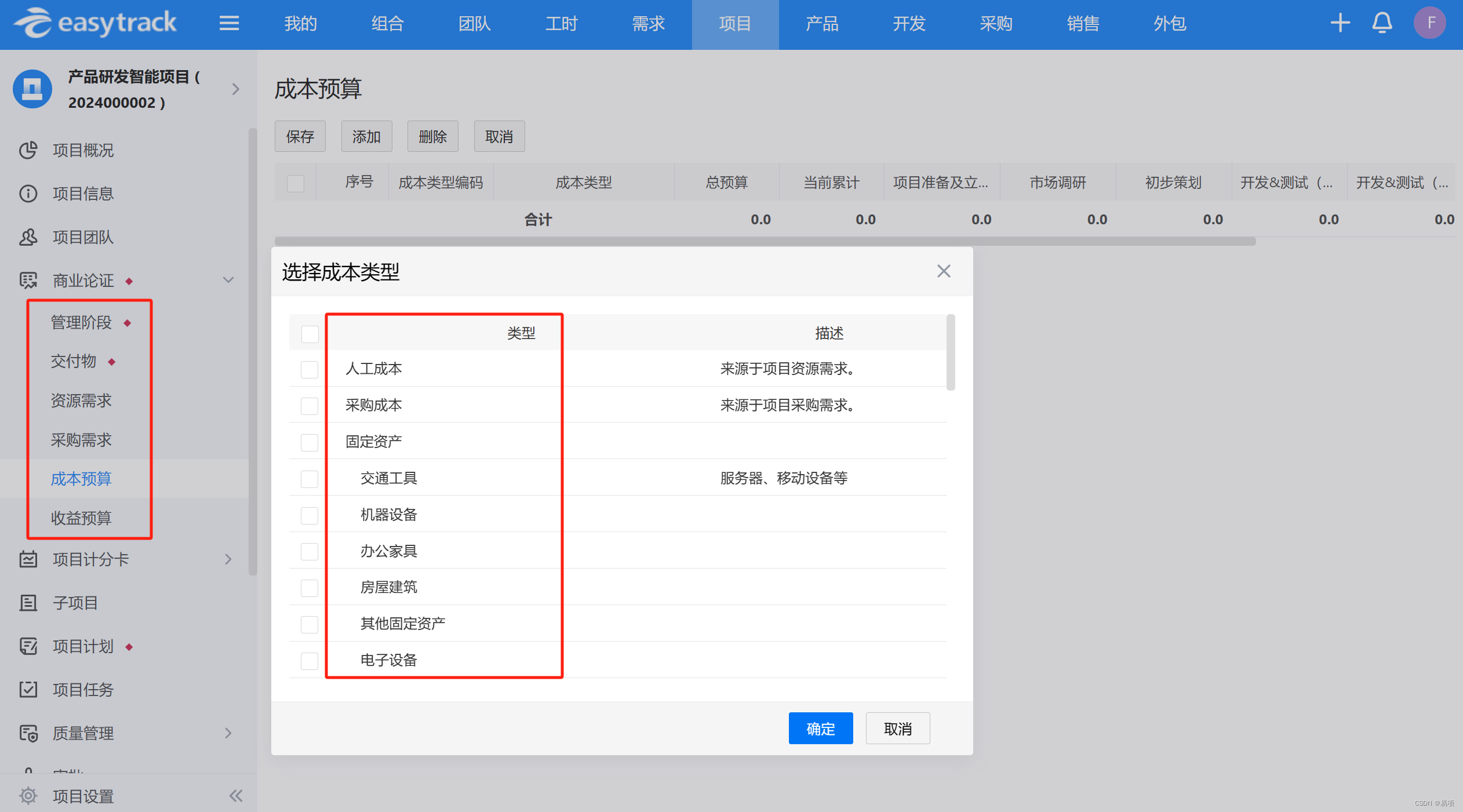Click the 项目团队 people icon

point(28,237)
